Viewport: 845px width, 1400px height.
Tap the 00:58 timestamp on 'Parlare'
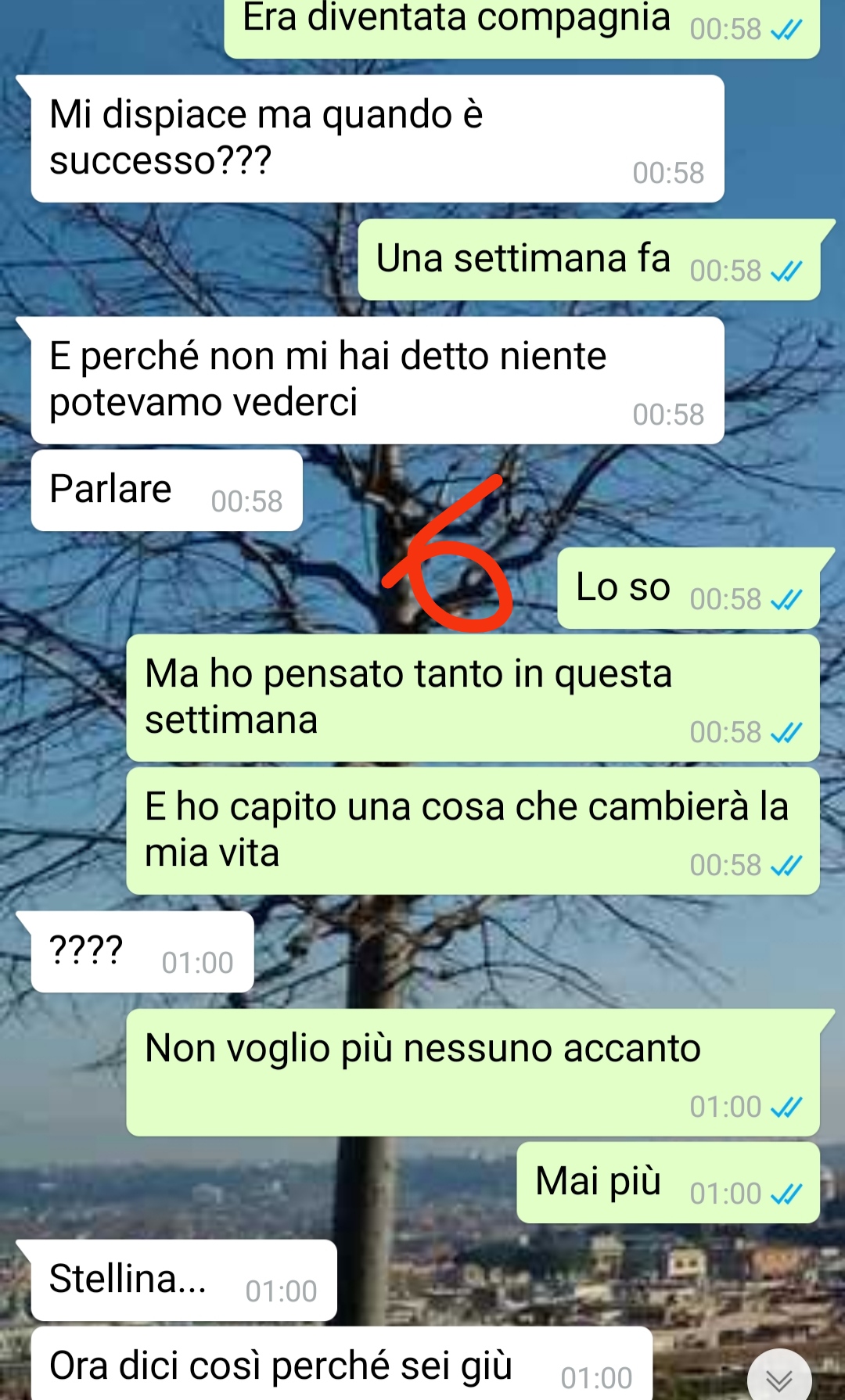click(x=246, y=501)
